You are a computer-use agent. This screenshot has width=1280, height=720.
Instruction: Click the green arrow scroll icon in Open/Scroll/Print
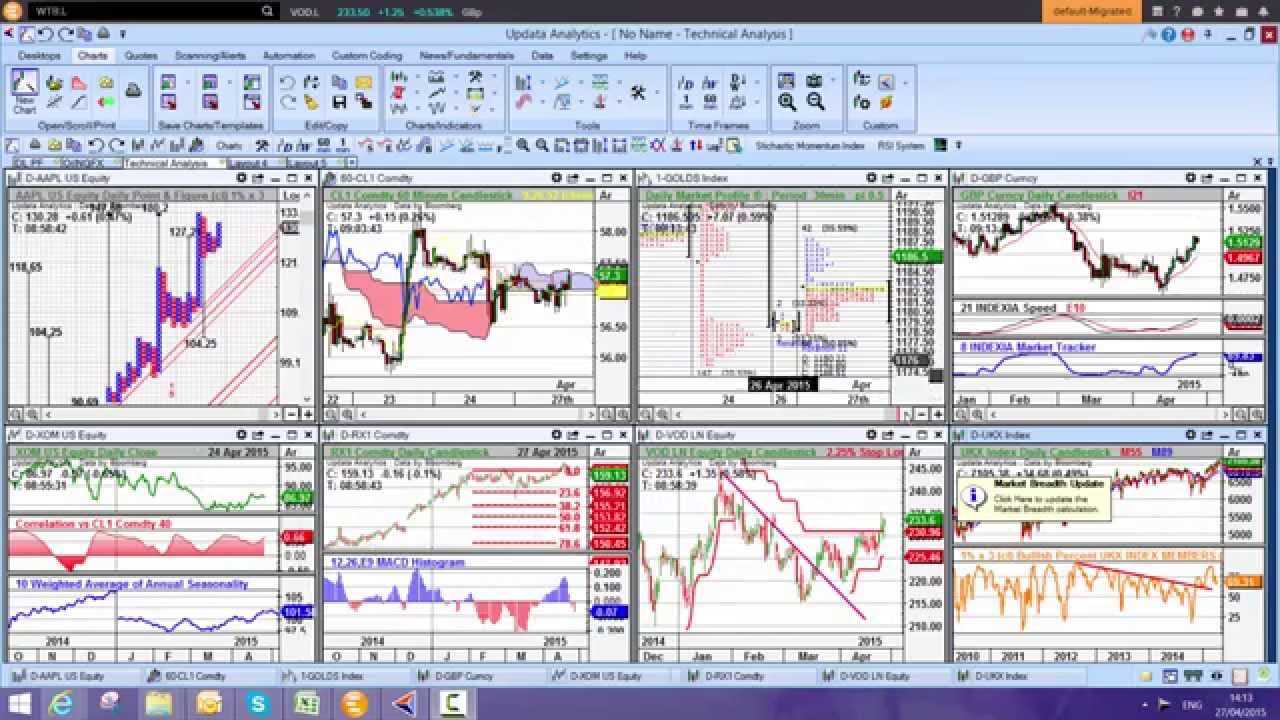(107, 102)
